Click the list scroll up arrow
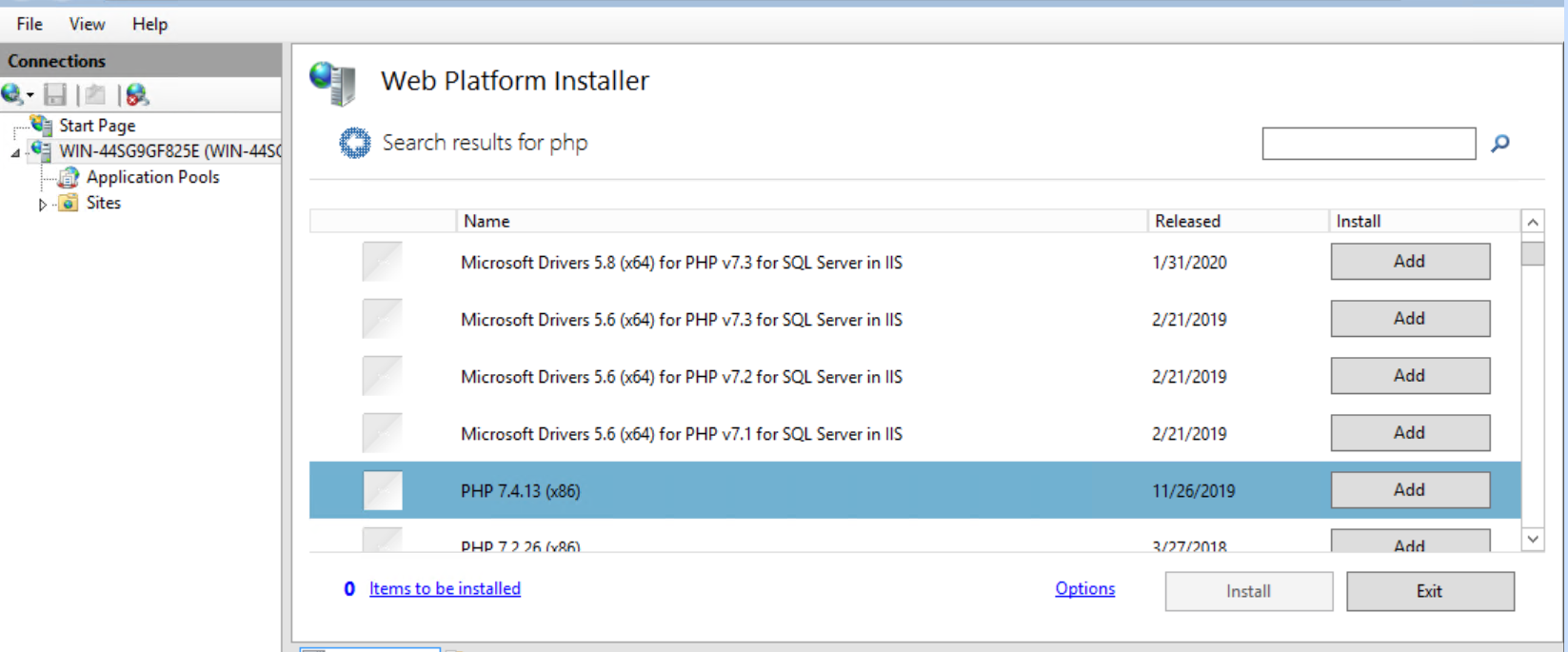Viewport: 1568px width, 652px height. (x=1533, y=222)
